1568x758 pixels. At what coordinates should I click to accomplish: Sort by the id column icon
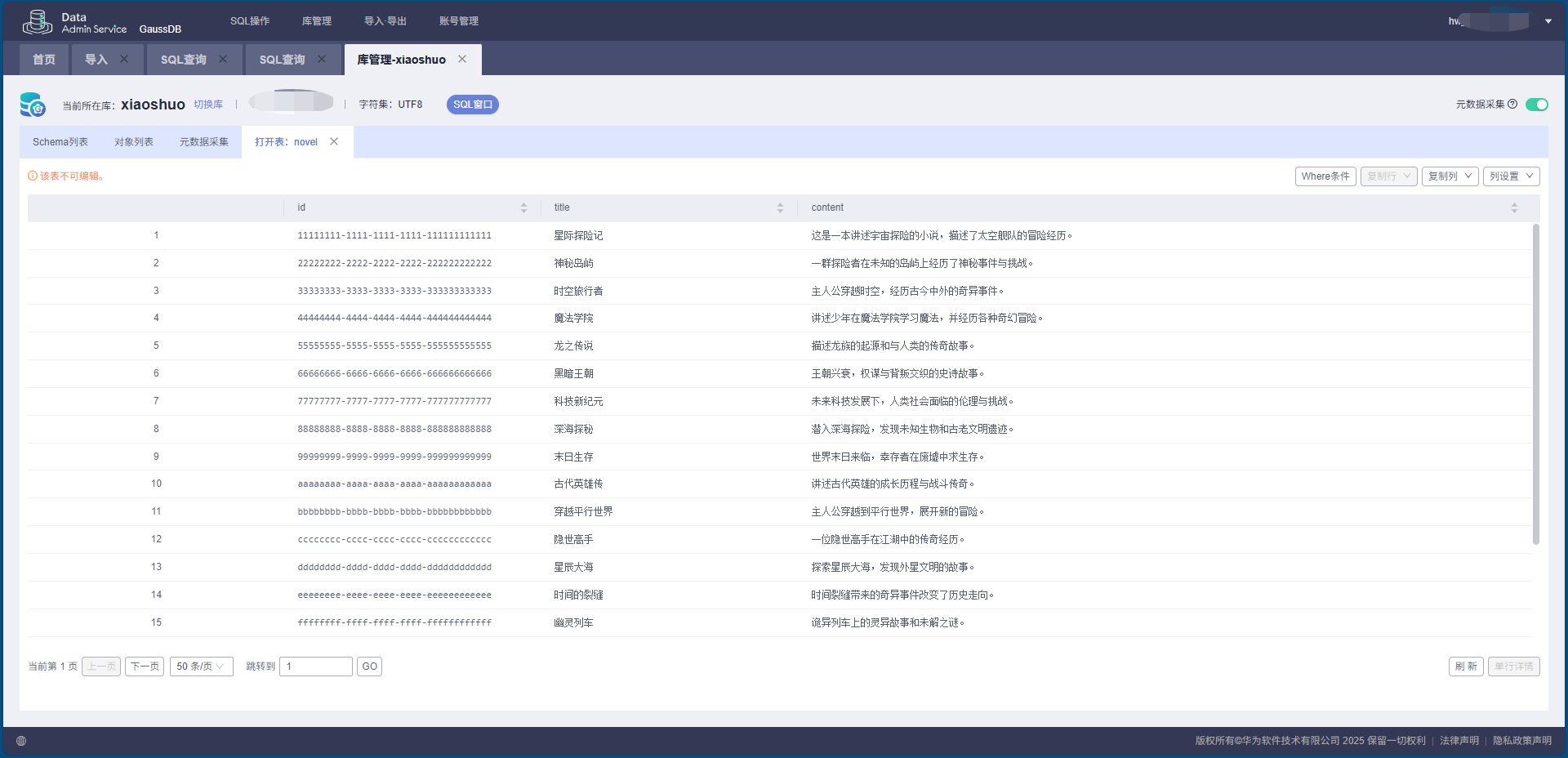(523, 208)
